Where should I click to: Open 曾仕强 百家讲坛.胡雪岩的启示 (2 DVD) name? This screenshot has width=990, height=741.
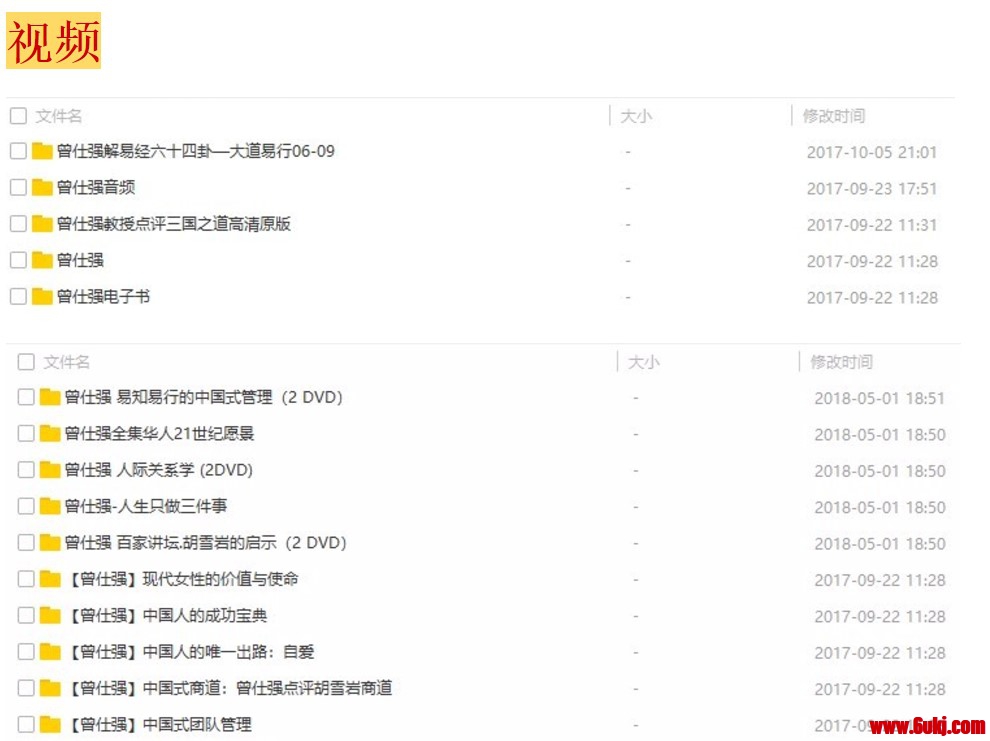[205, 543]
